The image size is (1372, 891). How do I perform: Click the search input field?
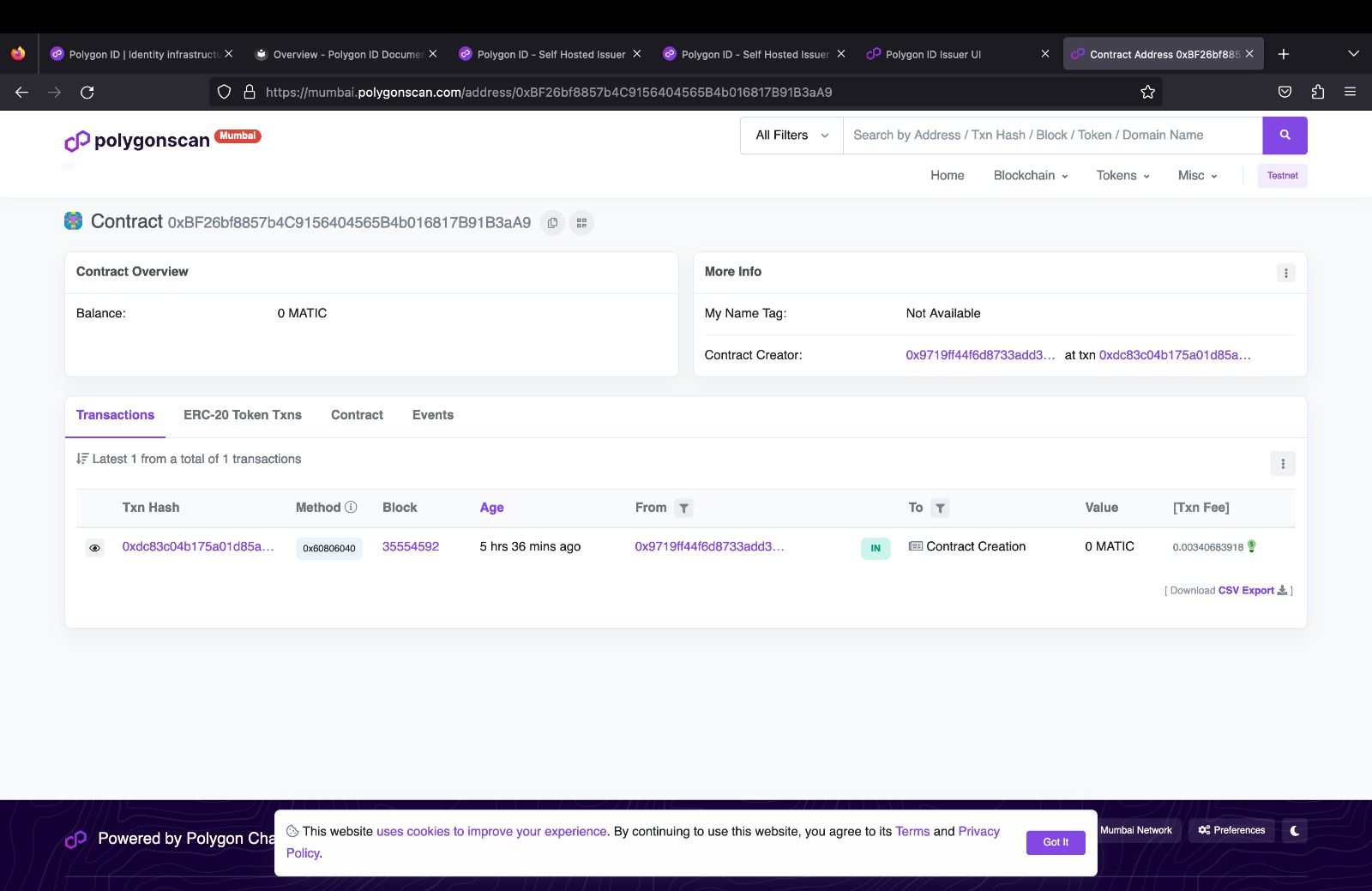(1053, 135)
